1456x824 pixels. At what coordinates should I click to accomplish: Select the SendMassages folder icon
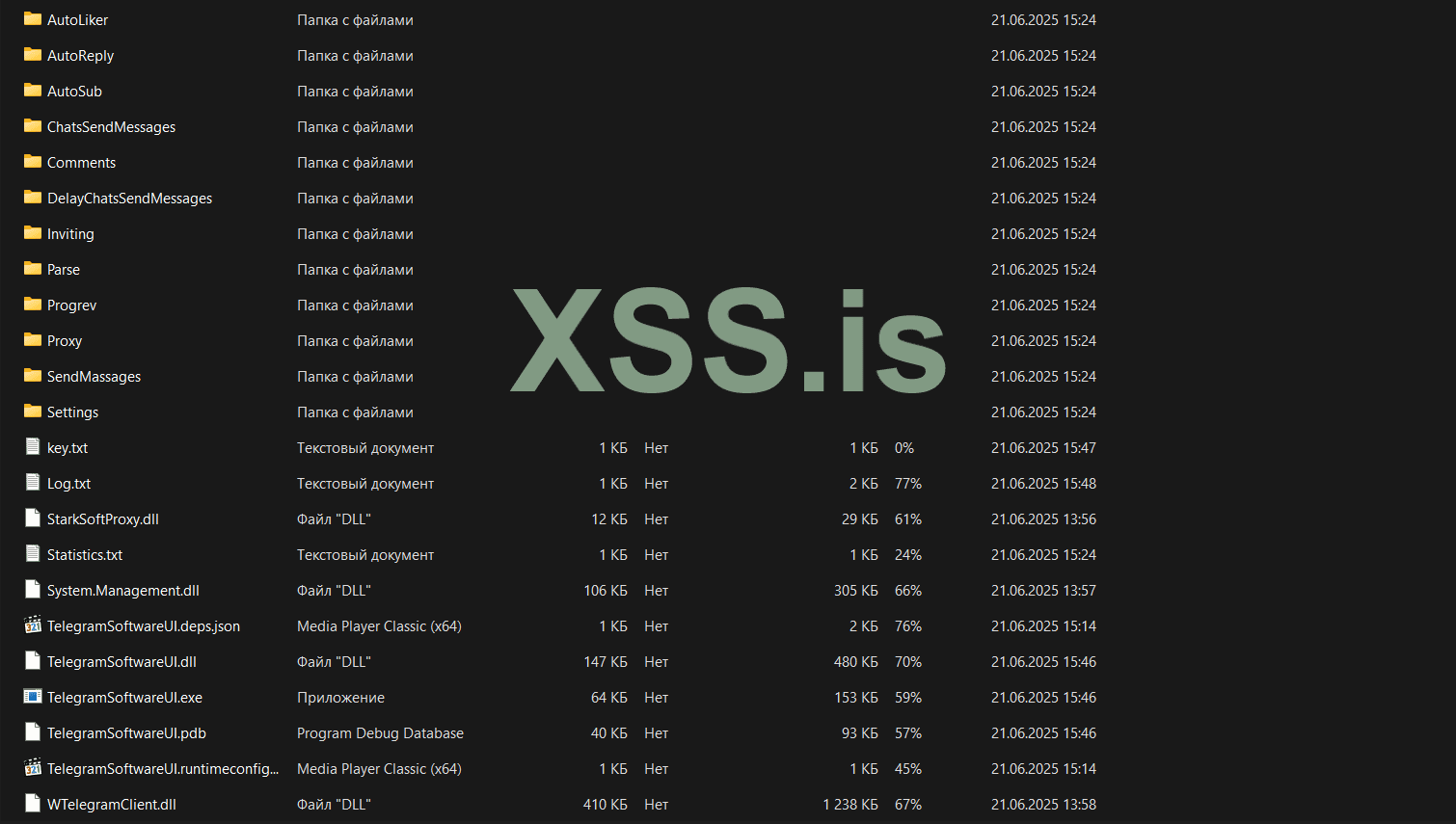pyautogui.click(x=33, y=376)
